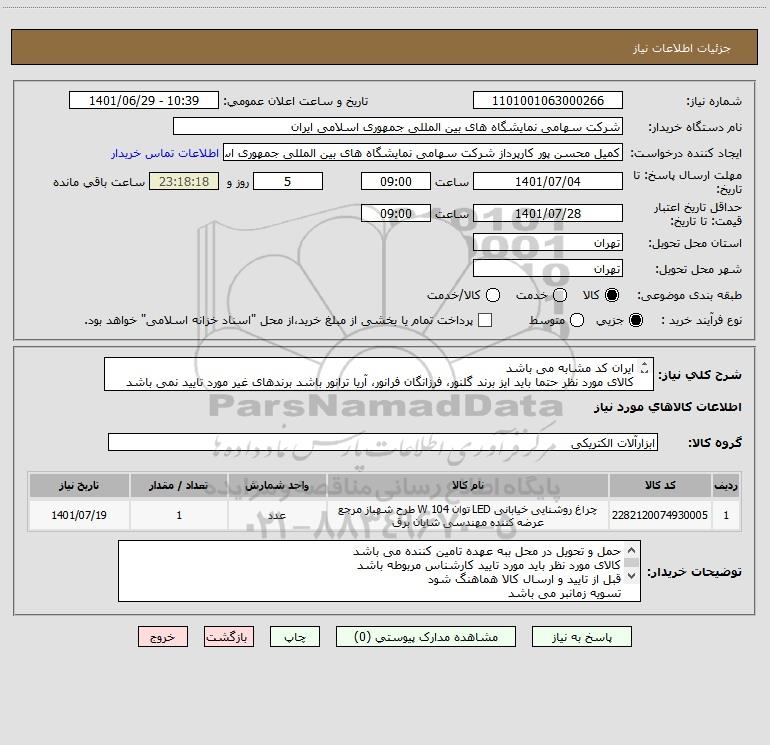The image size is (770, 745).
Task: Click the announcement date field 1401/06/29
Action: click(x=143, y=101)
